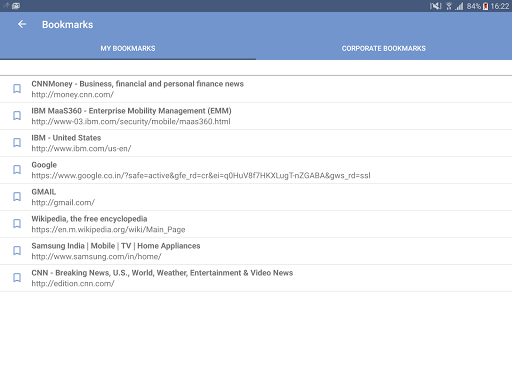The width and height of the screenshot is (512, 384).
Task: Open the http://www.ibm.com/us-en/ URL
Action: click(x=81, y=149)
